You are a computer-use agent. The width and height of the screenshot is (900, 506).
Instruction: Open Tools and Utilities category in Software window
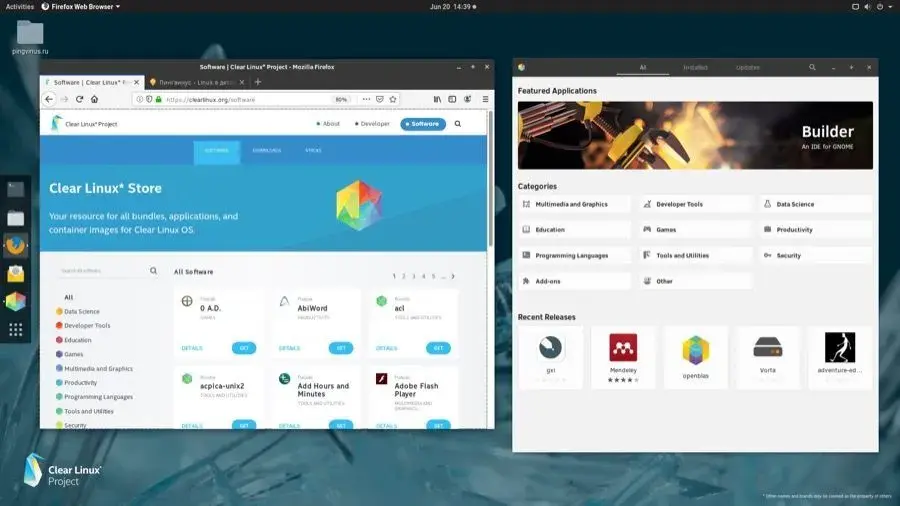click(695, 255)
